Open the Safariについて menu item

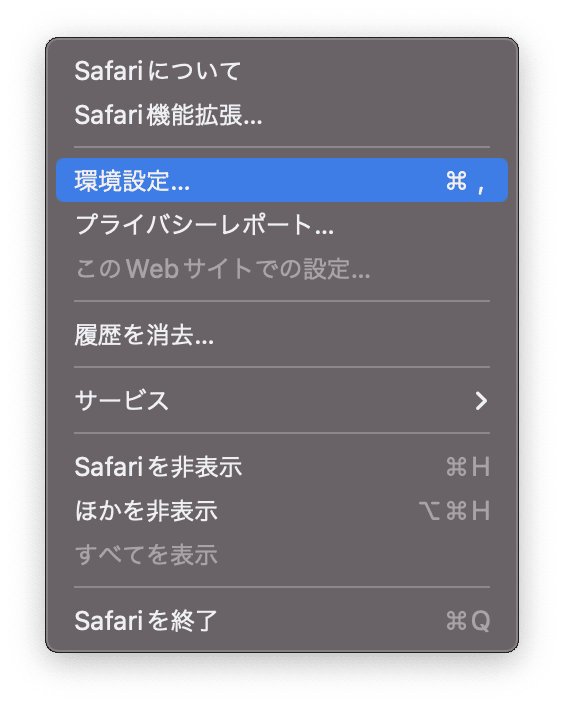click(282, 71)
